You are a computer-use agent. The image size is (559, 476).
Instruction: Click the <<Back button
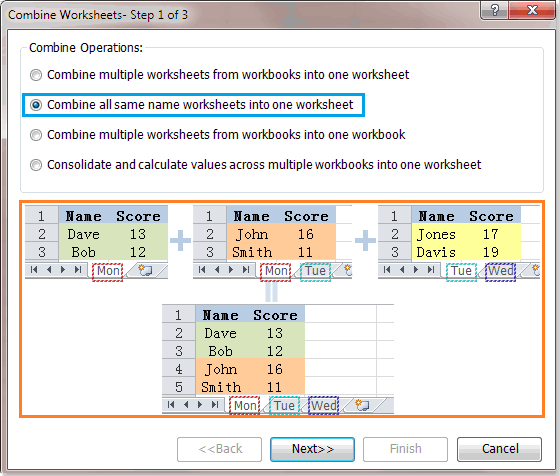220,449
